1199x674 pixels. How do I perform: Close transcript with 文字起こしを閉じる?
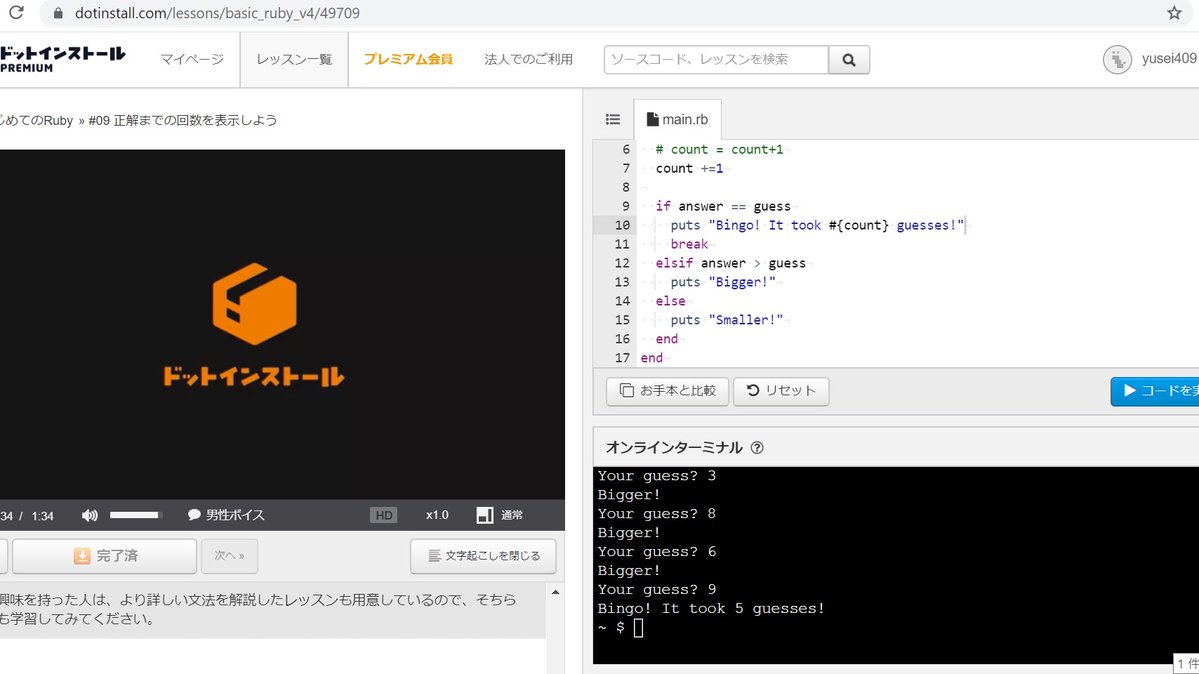483,556
